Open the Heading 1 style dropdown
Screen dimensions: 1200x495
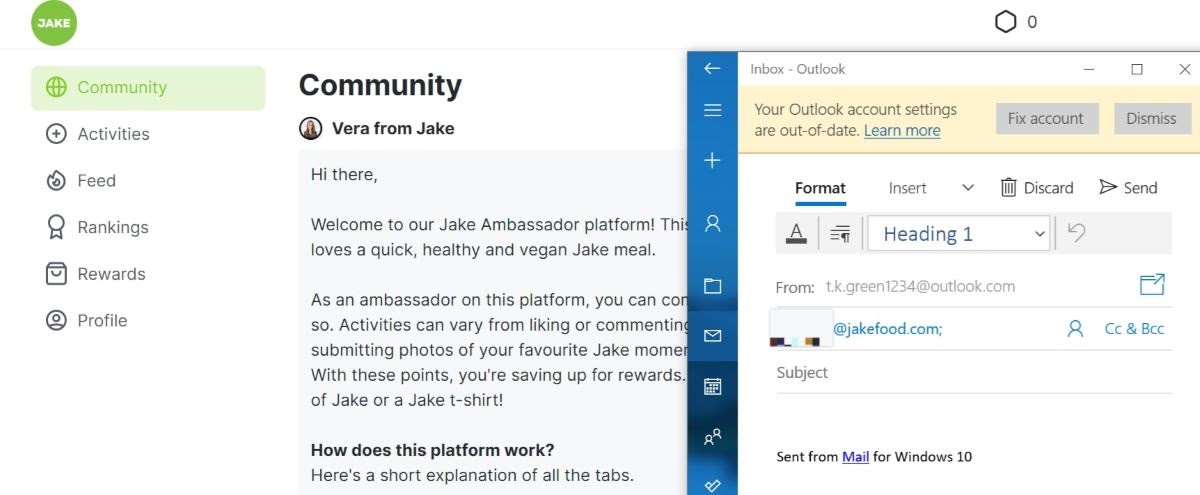click(x=959, y=234)
